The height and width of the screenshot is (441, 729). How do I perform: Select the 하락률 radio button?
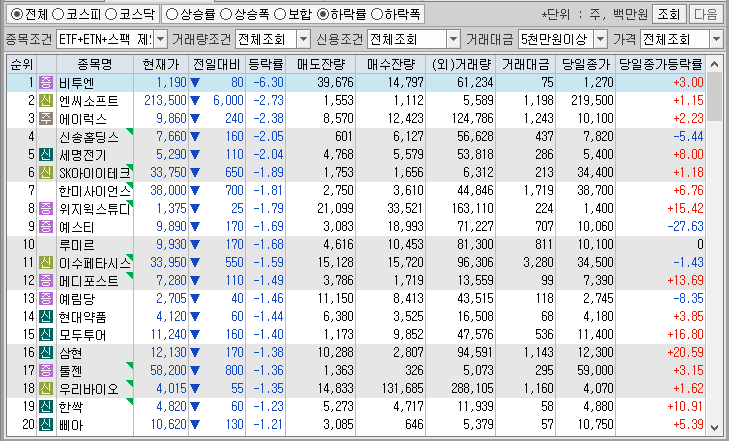click(x=323, y=14)
